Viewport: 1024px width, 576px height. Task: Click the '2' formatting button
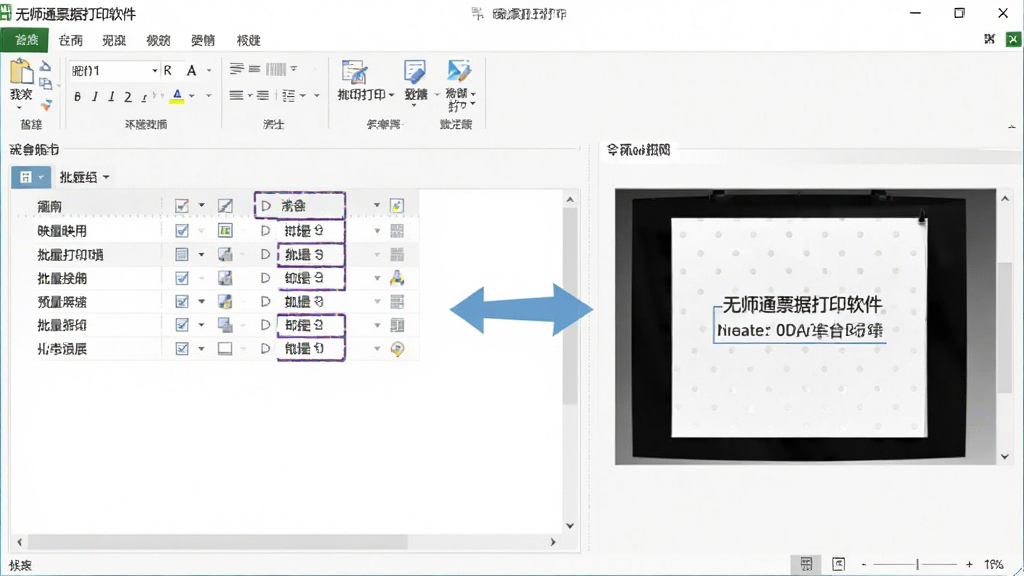[128, 97]
